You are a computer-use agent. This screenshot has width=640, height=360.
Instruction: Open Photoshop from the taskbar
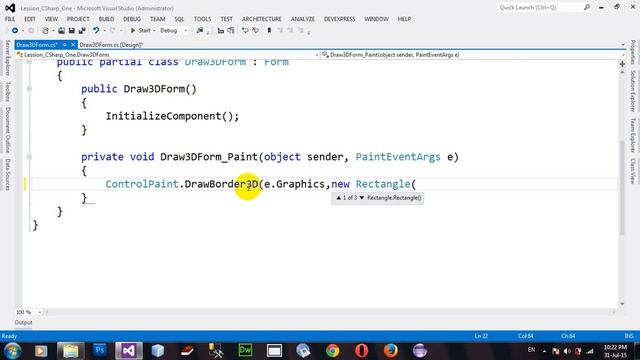click(100, 351)
